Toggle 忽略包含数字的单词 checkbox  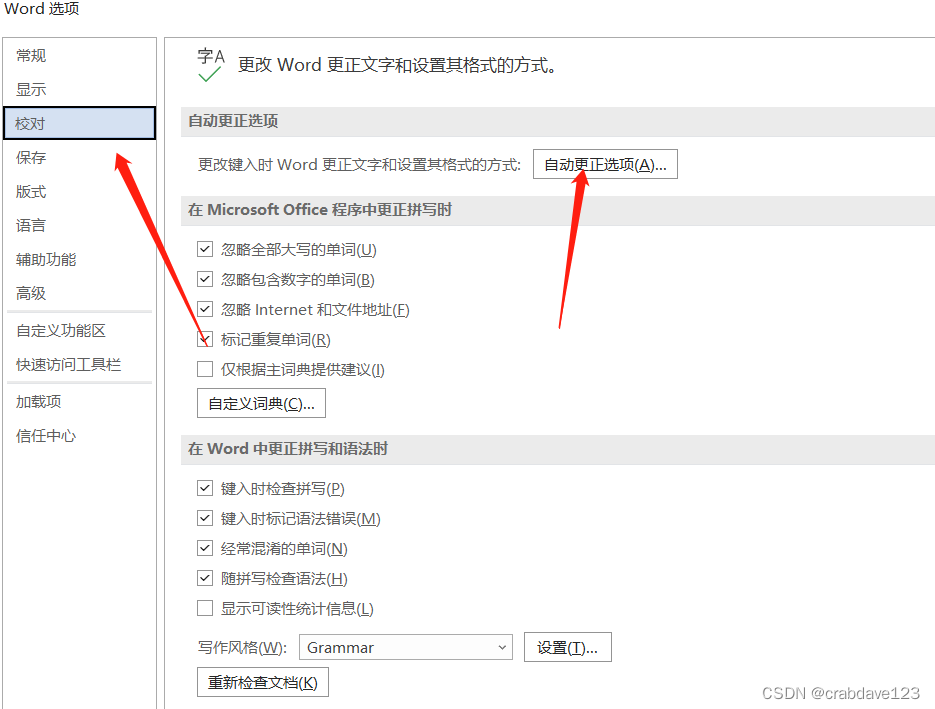(x=205, y=279)
